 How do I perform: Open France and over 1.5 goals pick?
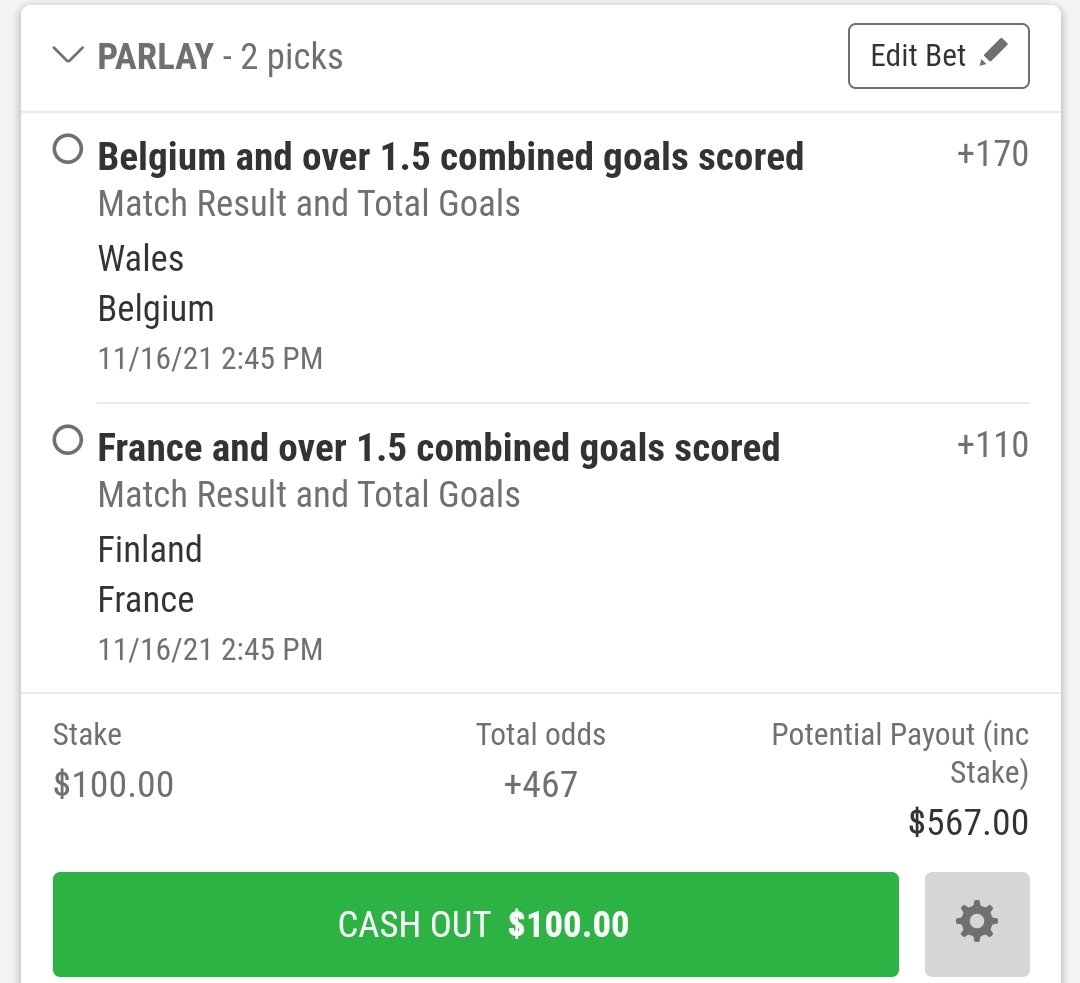(x=439, y=448)
